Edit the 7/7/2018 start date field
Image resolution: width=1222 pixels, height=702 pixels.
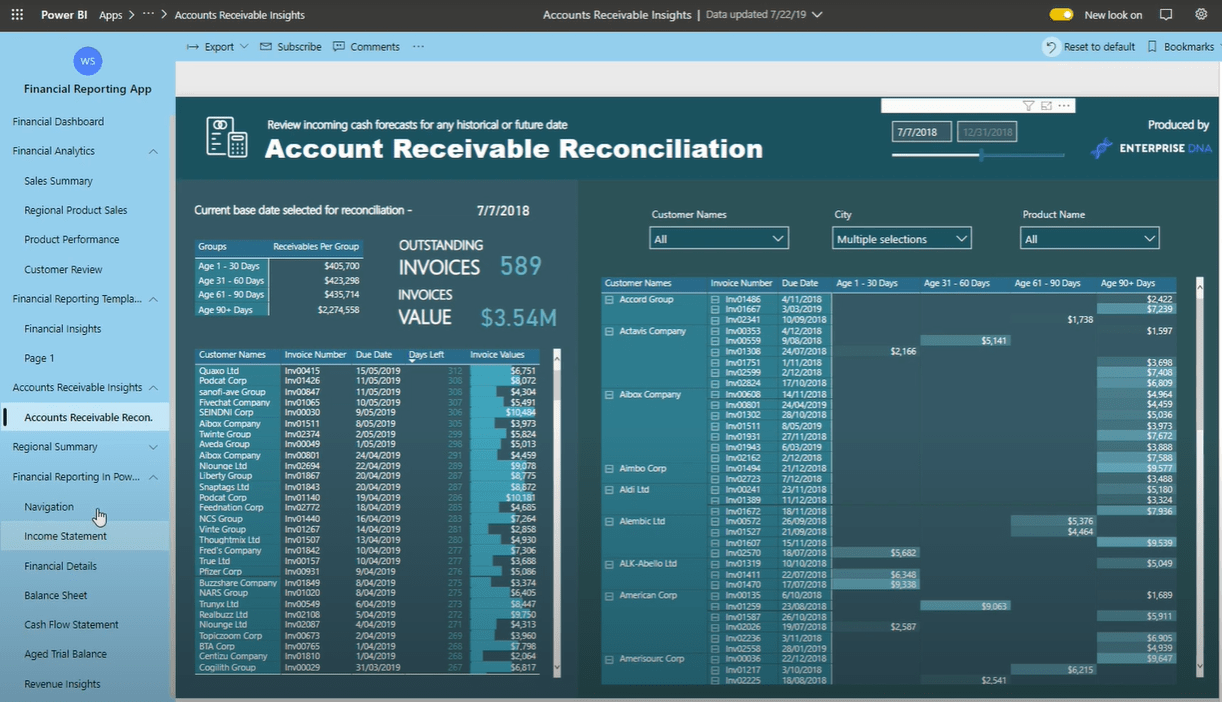pos(921,132)
